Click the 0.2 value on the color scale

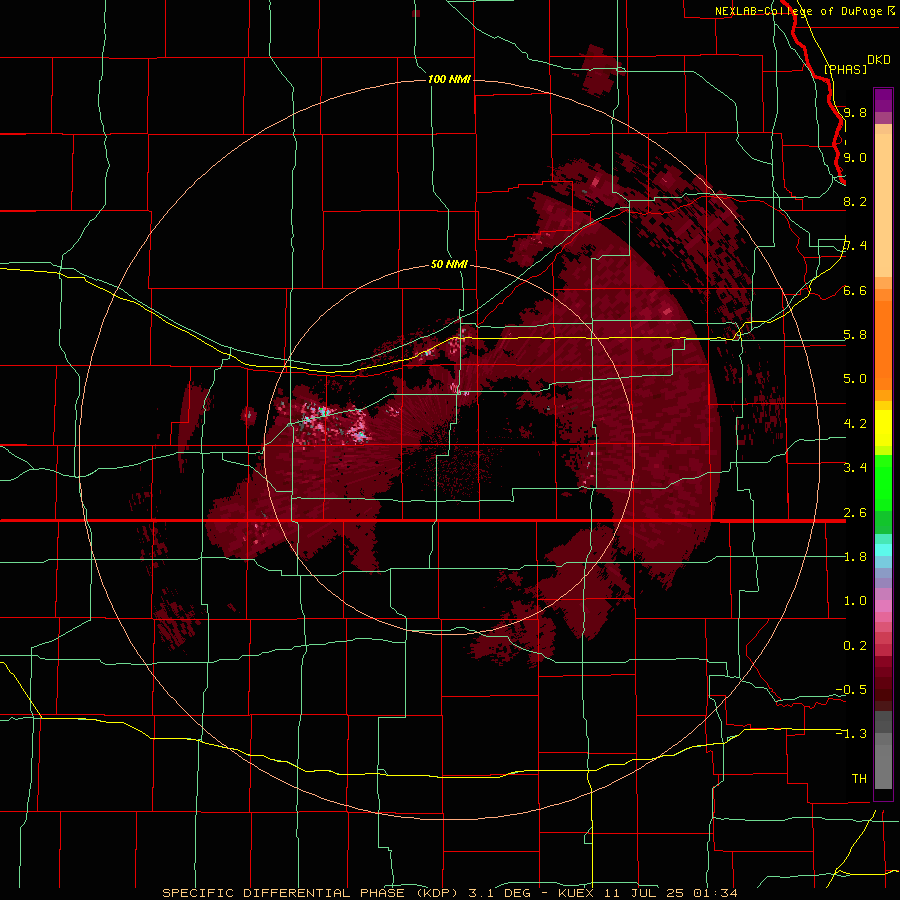[855, 646]
